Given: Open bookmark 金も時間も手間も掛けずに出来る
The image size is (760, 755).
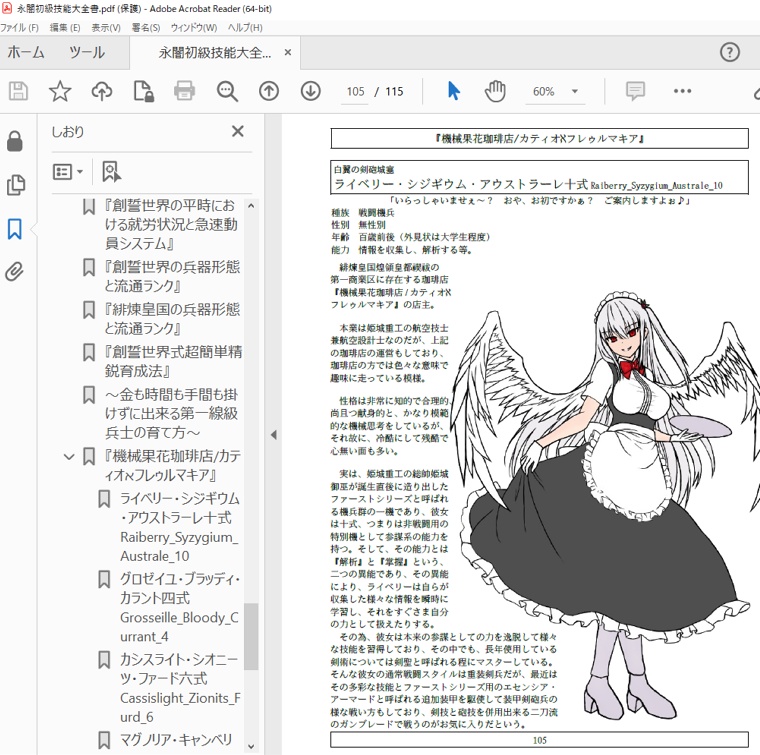Looking at the screenshot, I should (171, 413).
